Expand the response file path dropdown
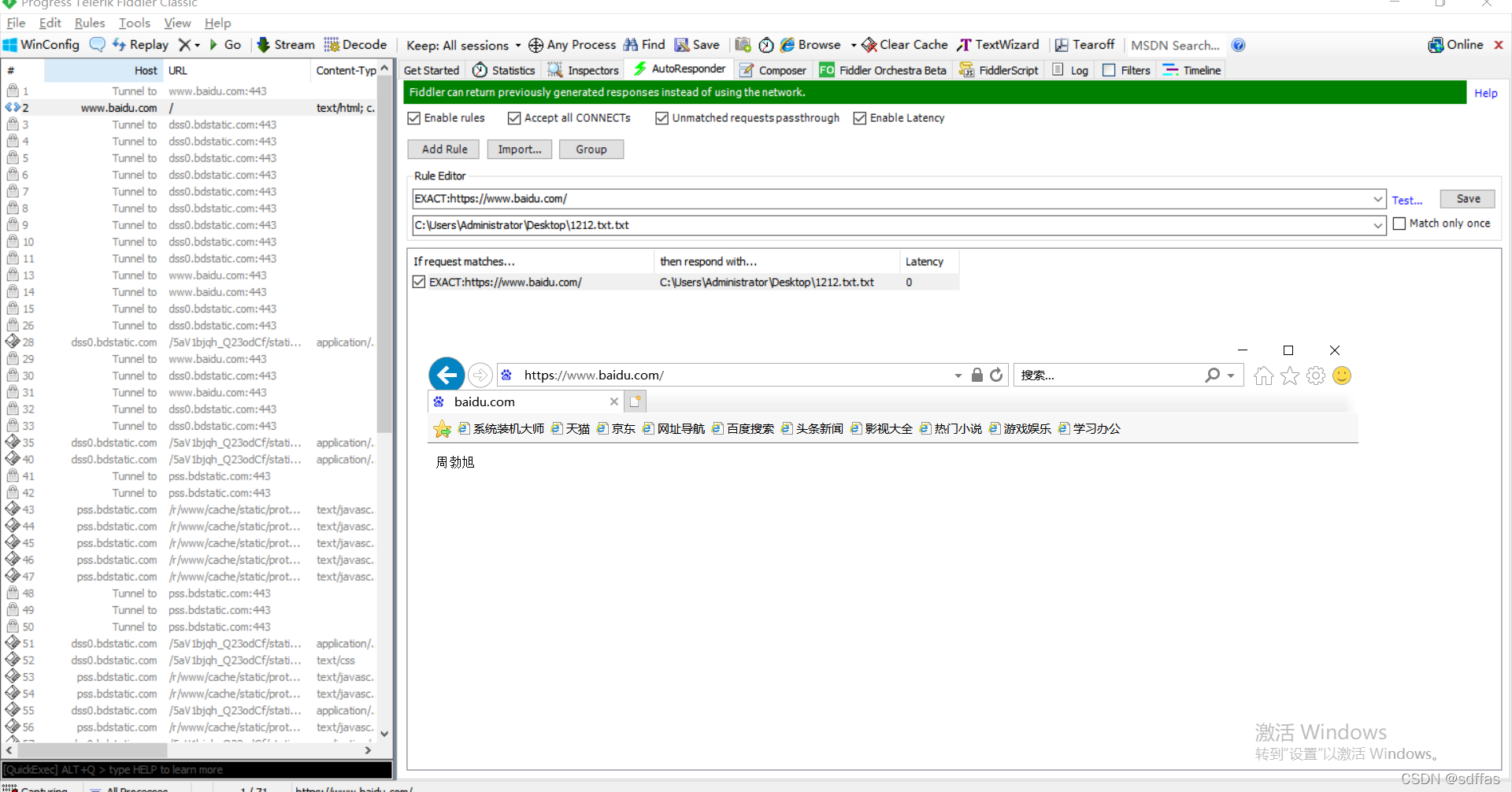 [x=1378, y=225]
